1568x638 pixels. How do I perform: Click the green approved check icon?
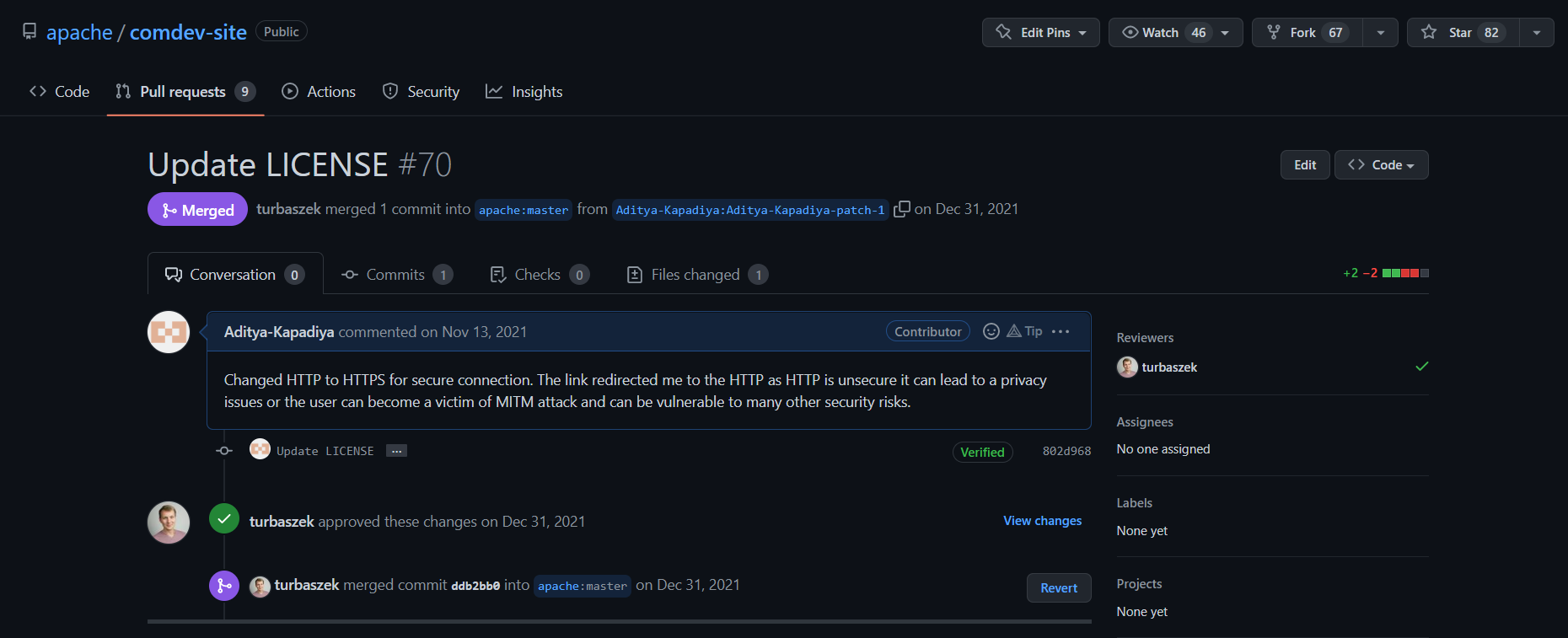tap(224, 519)
